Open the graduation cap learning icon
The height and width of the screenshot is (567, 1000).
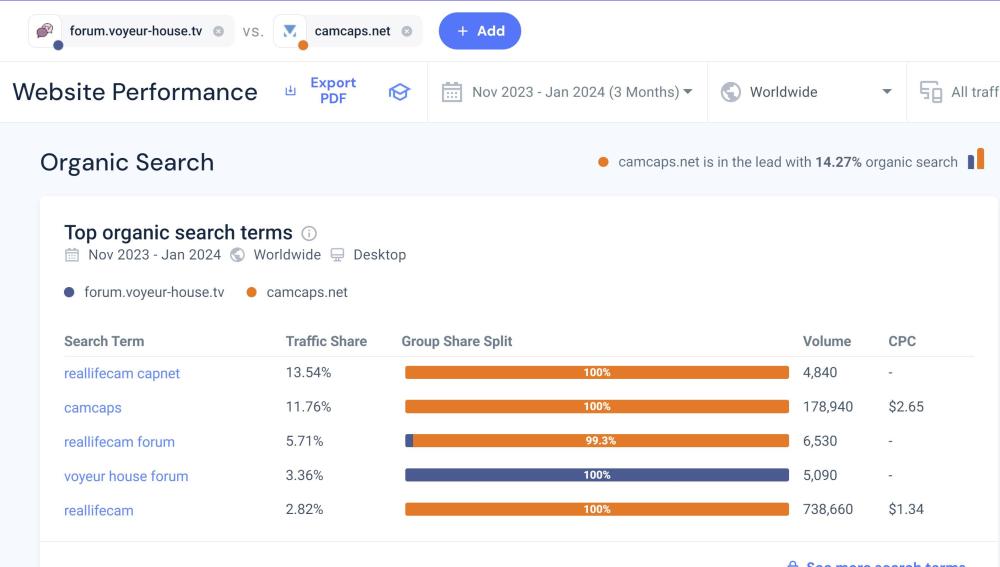click(x=399, y=92)
